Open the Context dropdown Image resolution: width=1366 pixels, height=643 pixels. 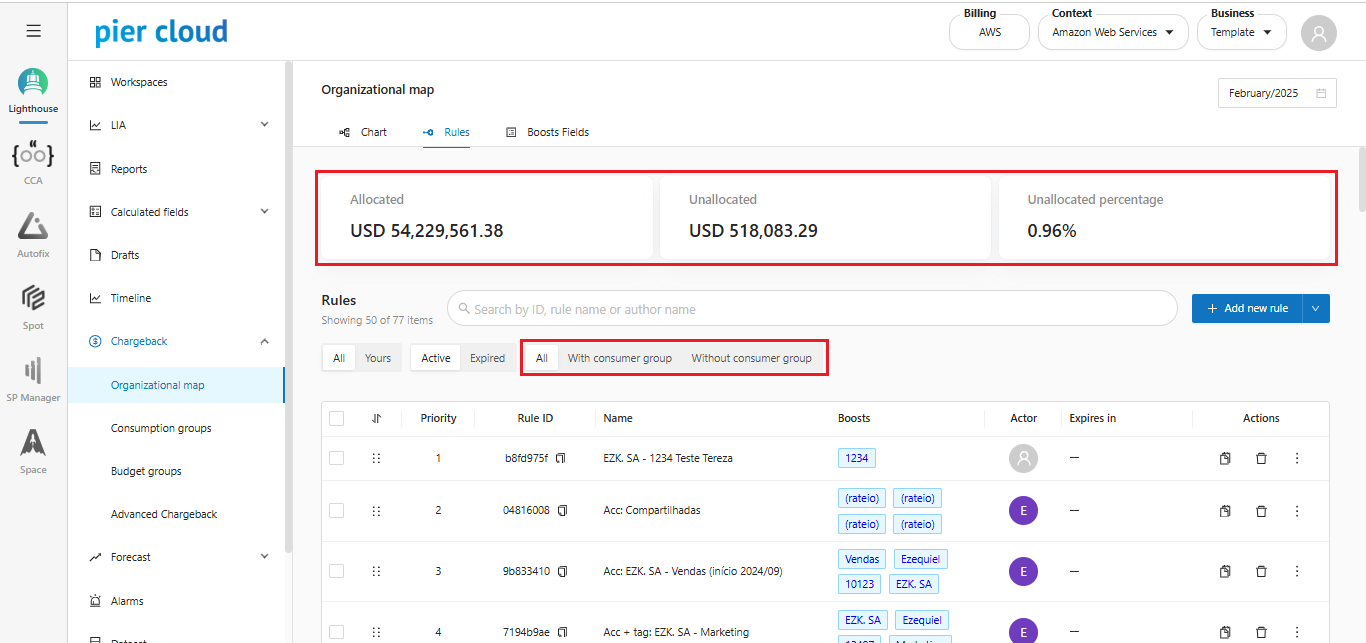pyautogui.click(x=1113, y=32)
